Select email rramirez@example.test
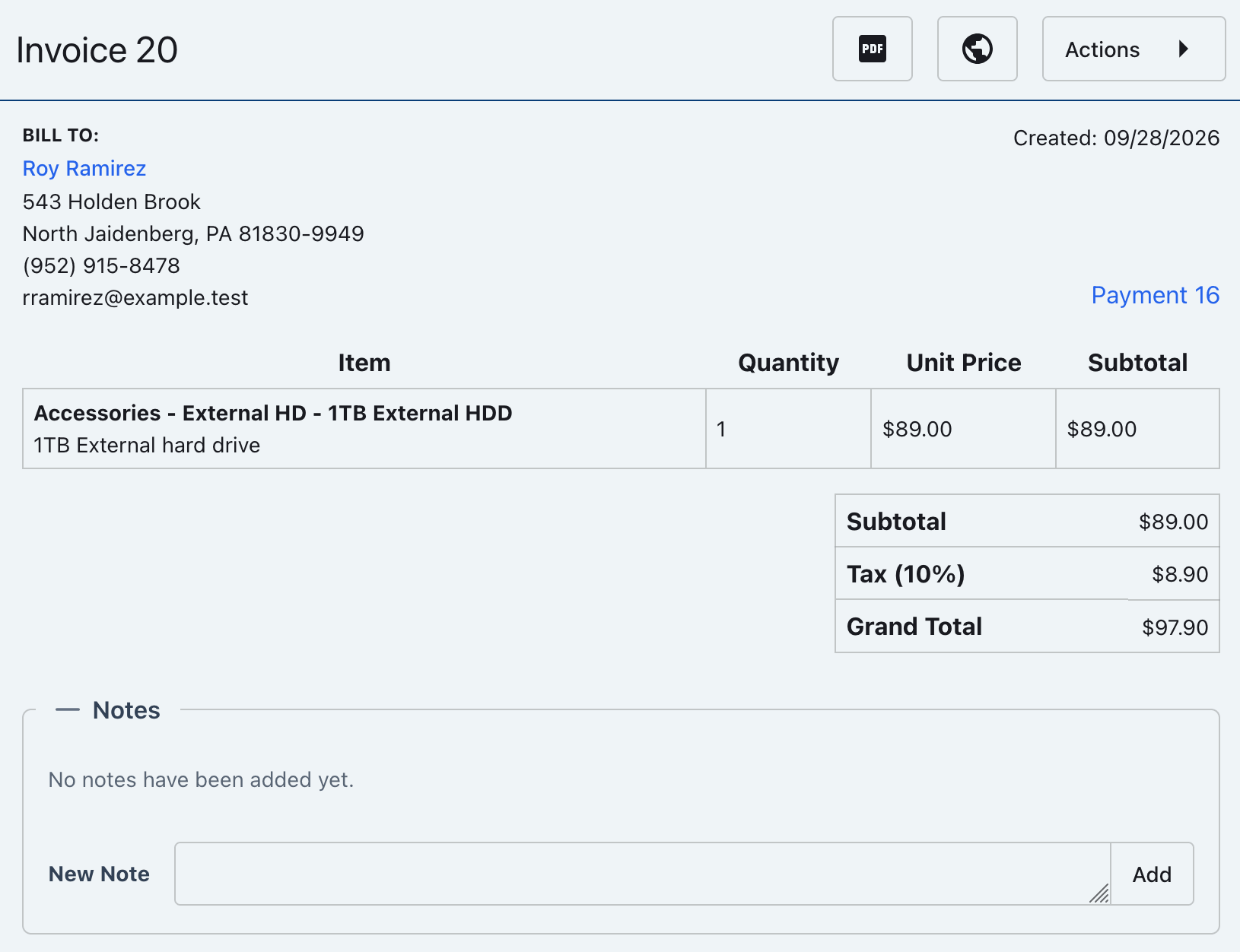 (x=135, y=297)
